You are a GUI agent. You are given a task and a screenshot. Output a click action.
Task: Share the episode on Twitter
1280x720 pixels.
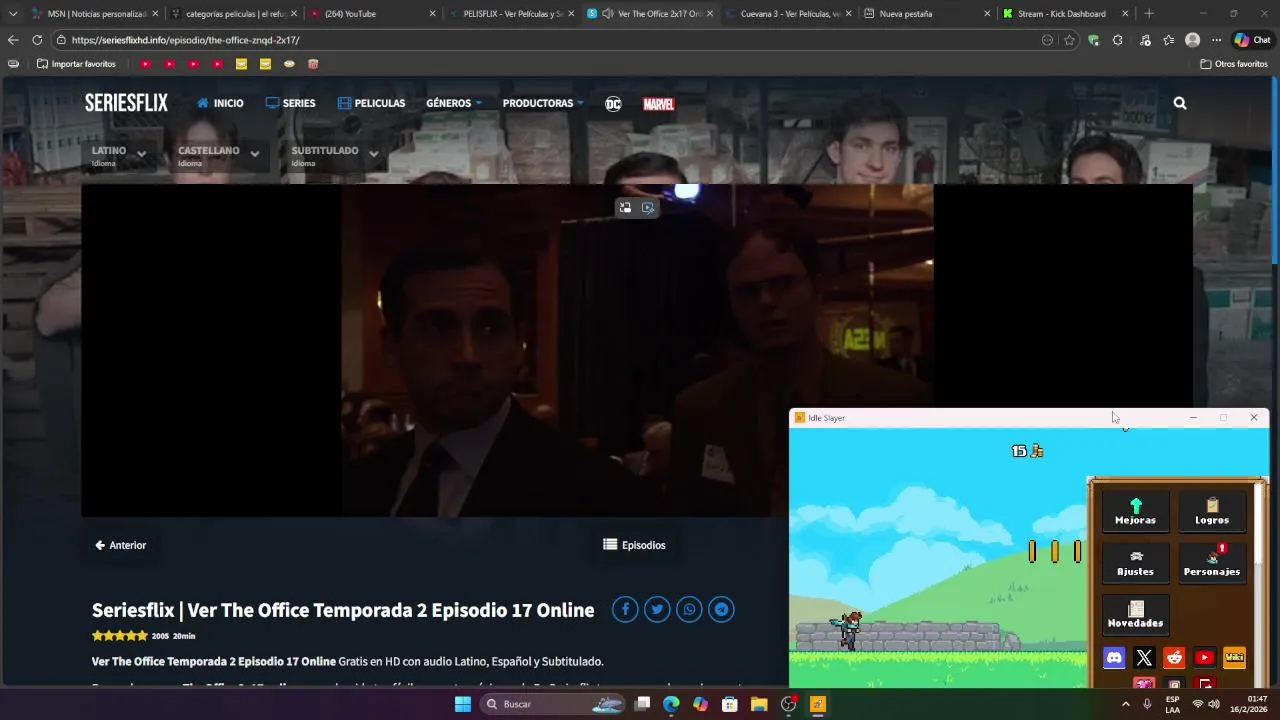point(657,609)
